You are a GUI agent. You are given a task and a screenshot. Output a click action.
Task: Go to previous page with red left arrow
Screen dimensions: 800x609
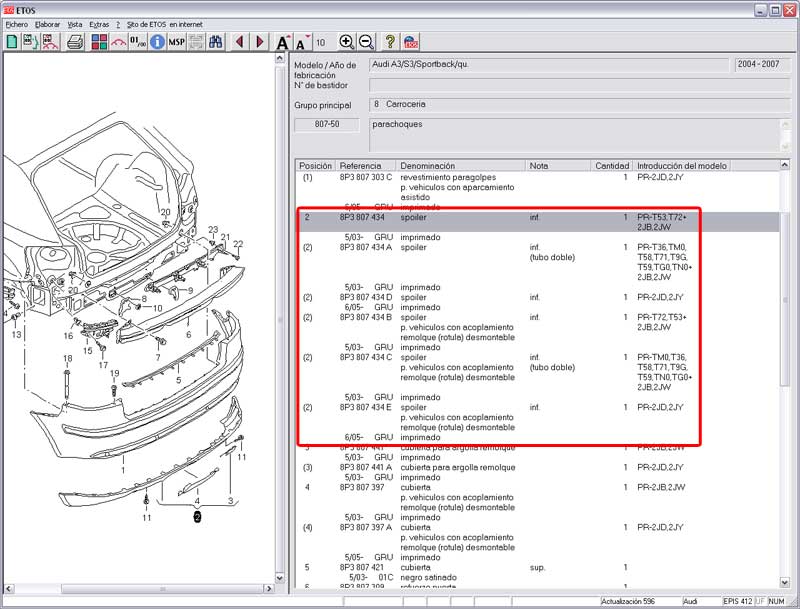[x=240, y=42]
